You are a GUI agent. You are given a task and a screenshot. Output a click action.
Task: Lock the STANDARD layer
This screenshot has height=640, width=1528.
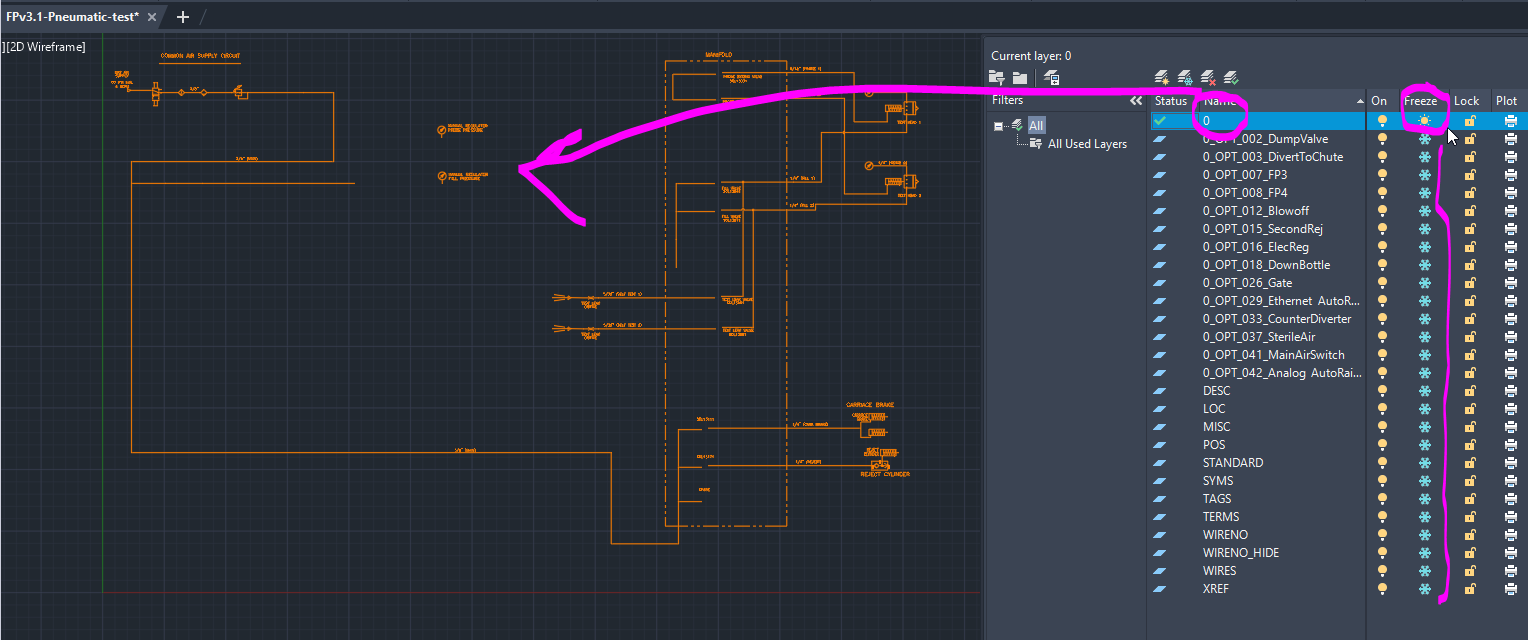click(x=1468, y=462)
